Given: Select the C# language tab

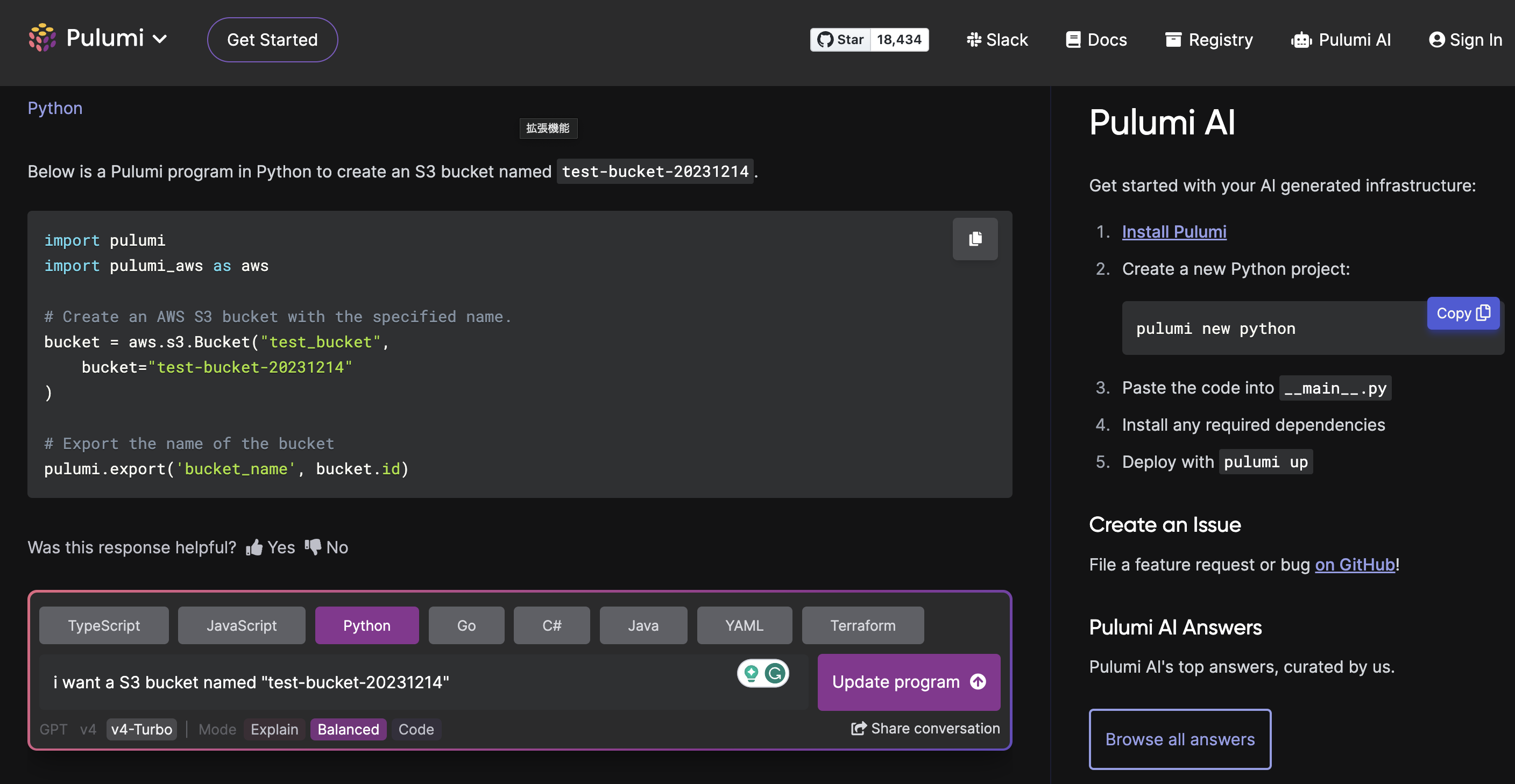Looking at the screenshot, I should point(551,625).
